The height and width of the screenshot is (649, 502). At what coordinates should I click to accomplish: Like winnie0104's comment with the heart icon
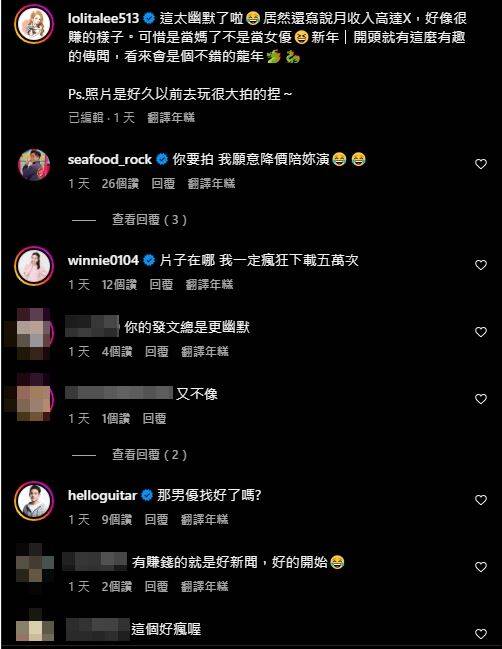click(480, 265)
